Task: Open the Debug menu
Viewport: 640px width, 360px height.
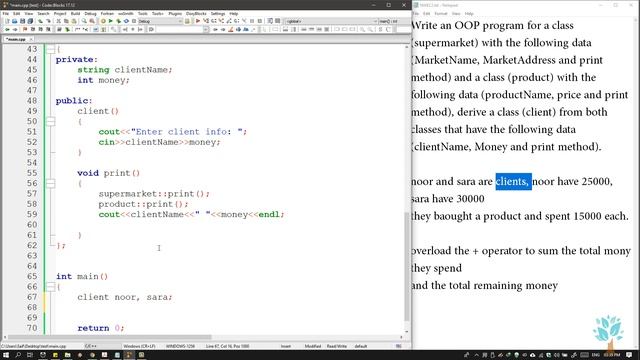Action: click(90, 13)
